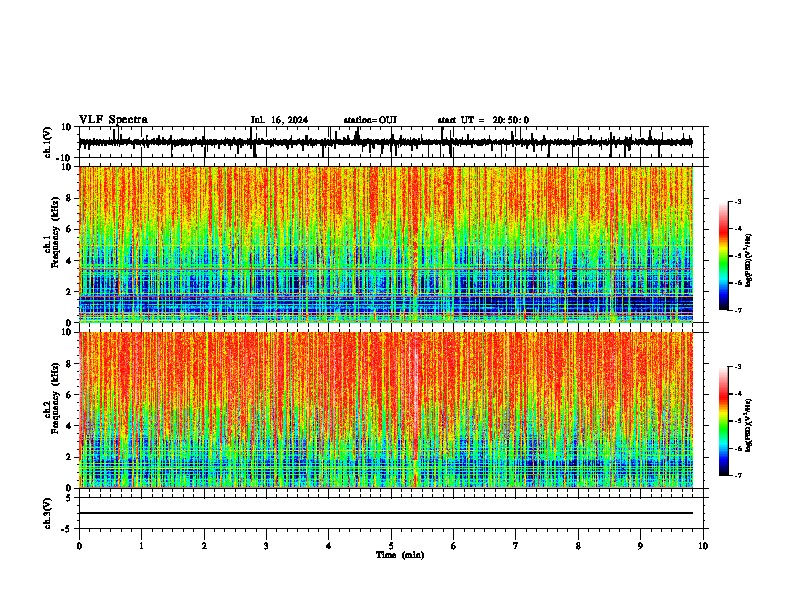Click the ch.1 waveform trace plot
Screen dimensions: 792x612
pos(386,142)
